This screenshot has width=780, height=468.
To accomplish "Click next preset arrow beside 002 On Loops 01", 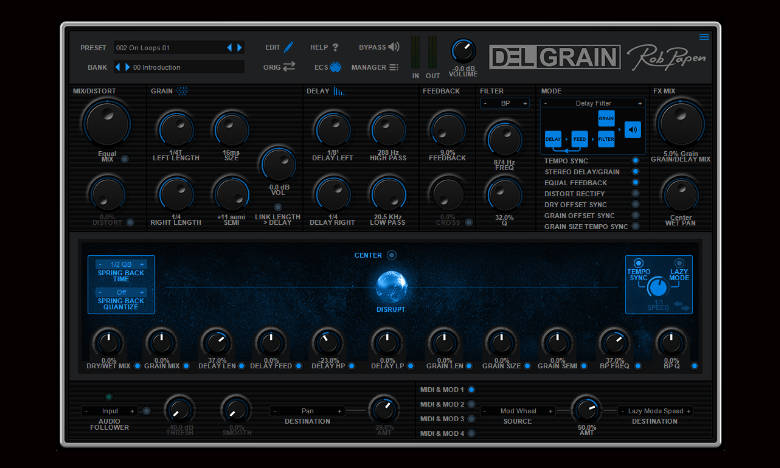I will click(239, 47).
